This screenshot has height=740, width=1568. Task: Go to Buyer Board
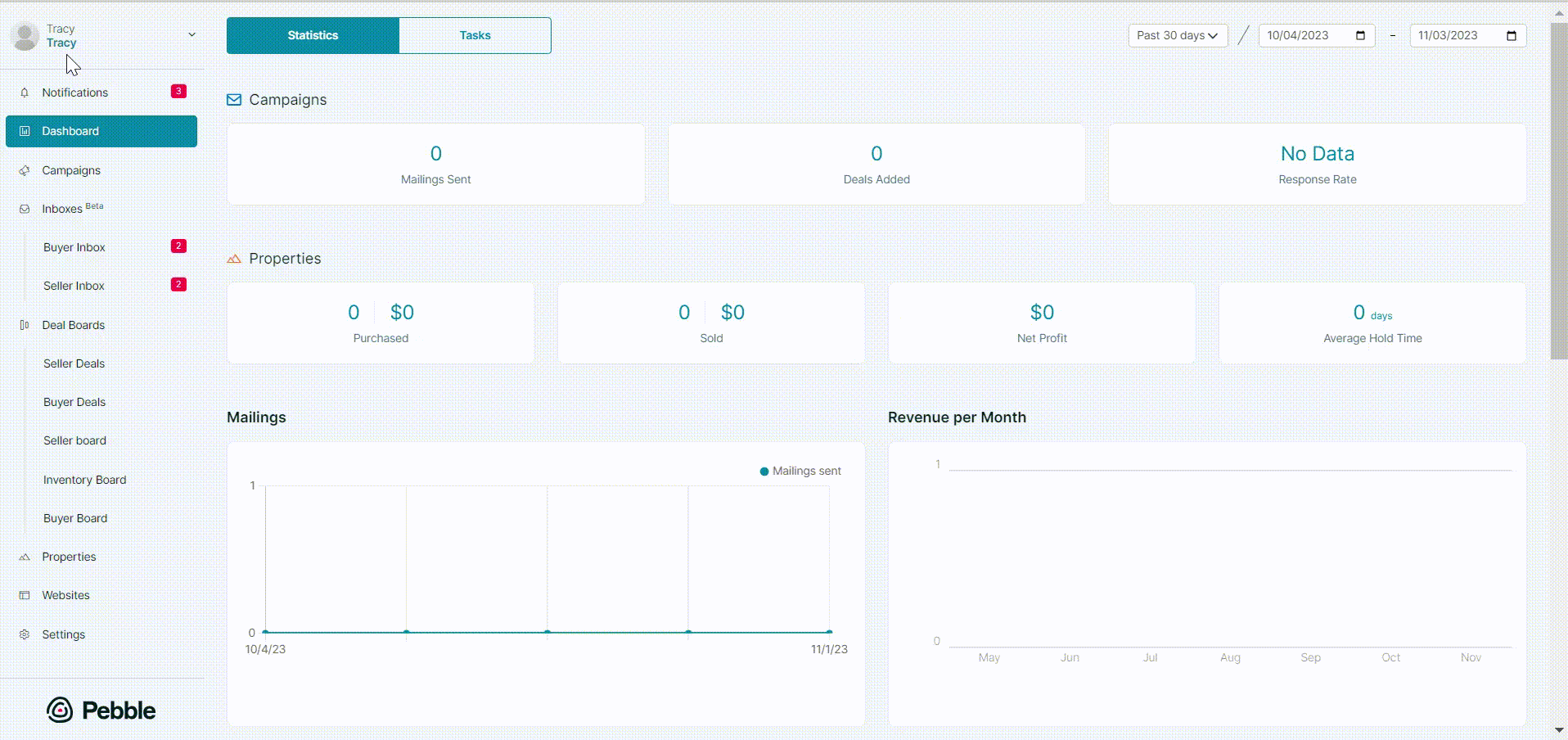(x=75, y=518)
